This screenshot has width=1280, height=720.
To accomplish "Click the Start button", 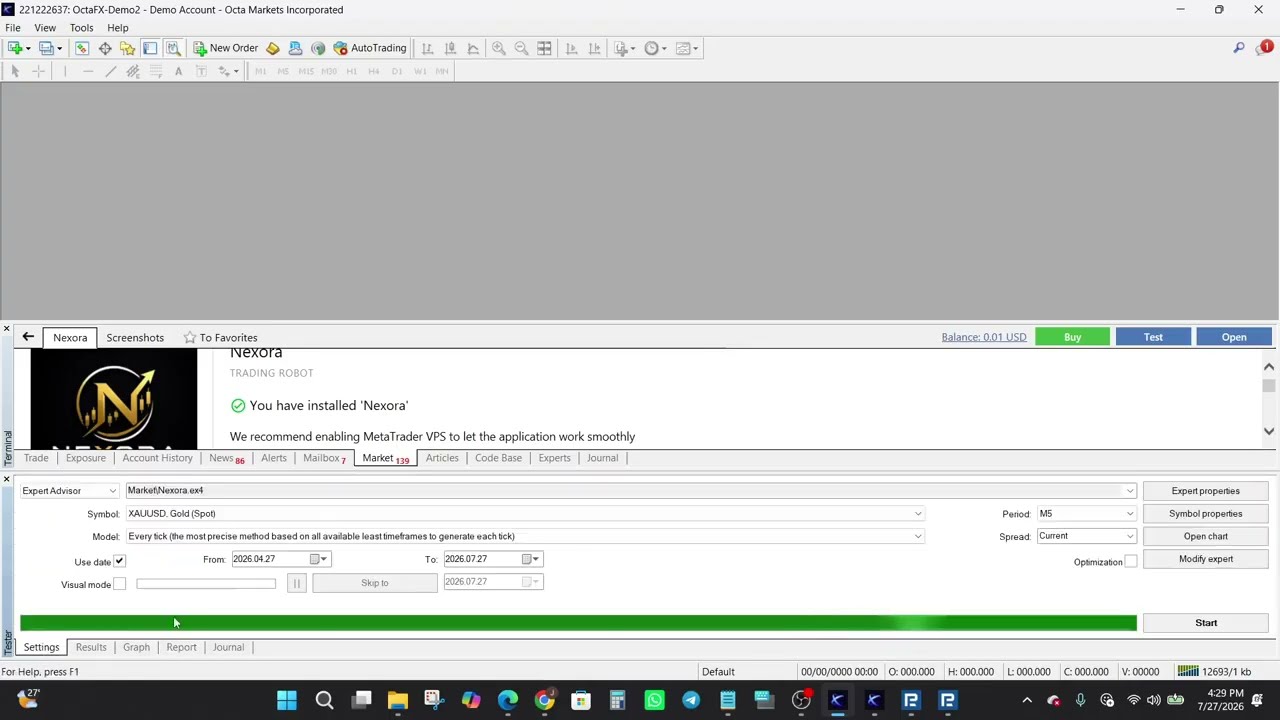I will (x=1206, y=623).
